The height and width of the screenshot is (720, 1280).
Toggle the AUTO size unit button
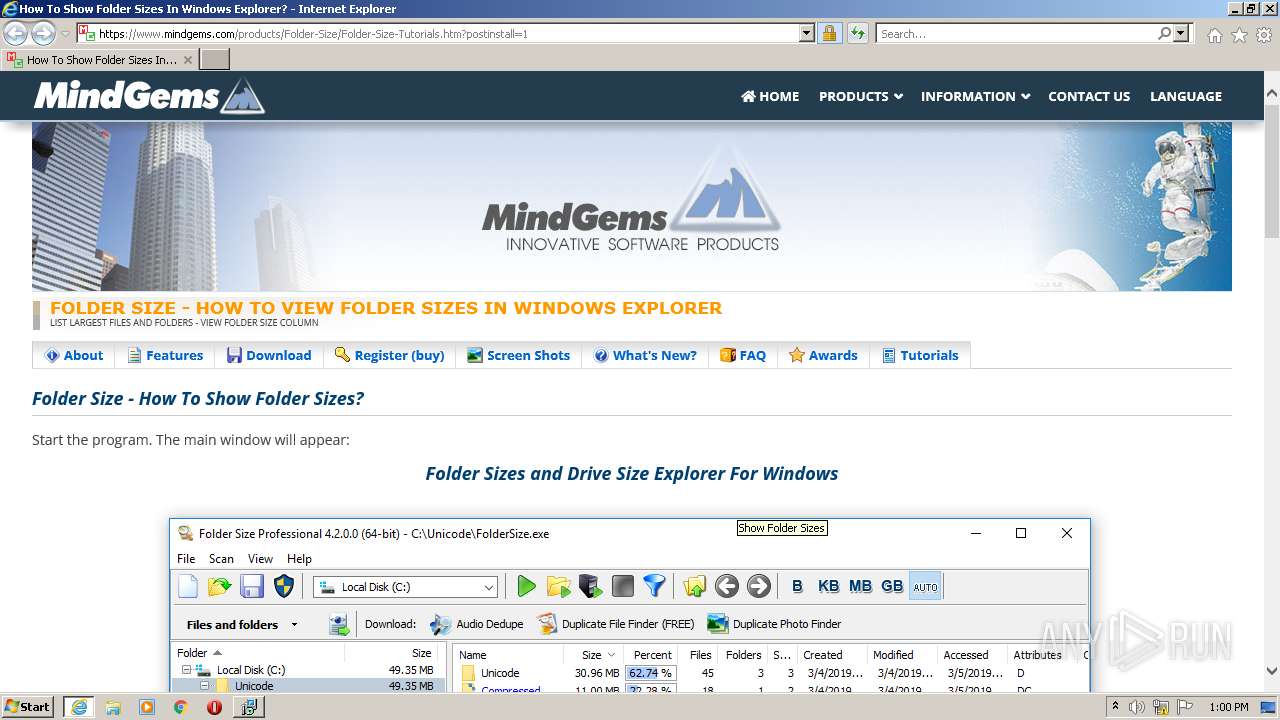click(x=925, y=587)
